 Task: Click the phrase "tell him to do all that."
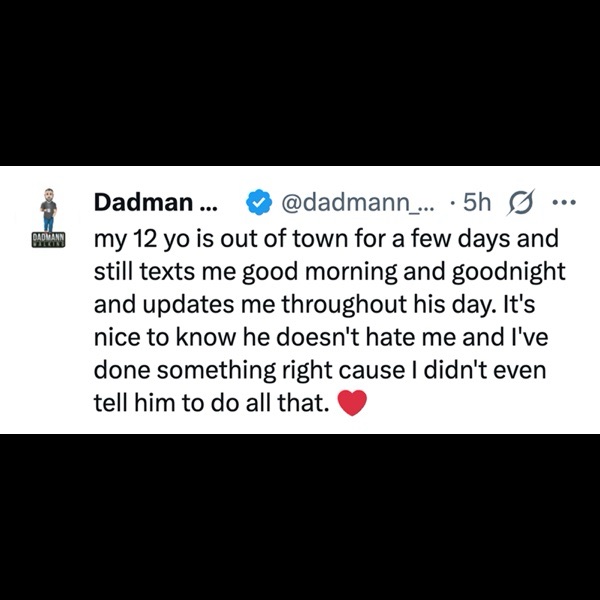(x=212, y=403)
